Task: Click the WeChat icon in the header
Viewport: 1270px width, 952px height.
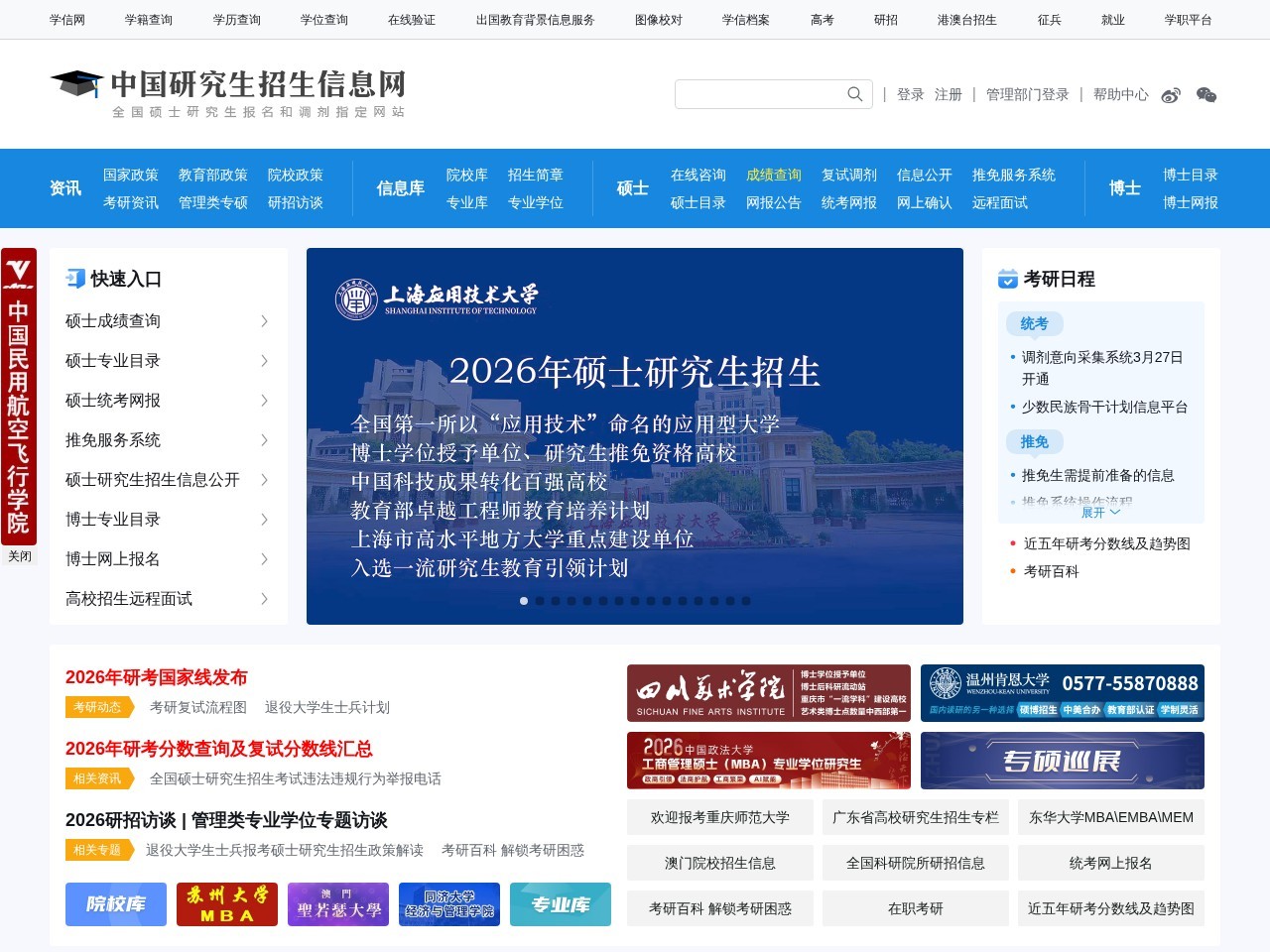Action: 1206,94
